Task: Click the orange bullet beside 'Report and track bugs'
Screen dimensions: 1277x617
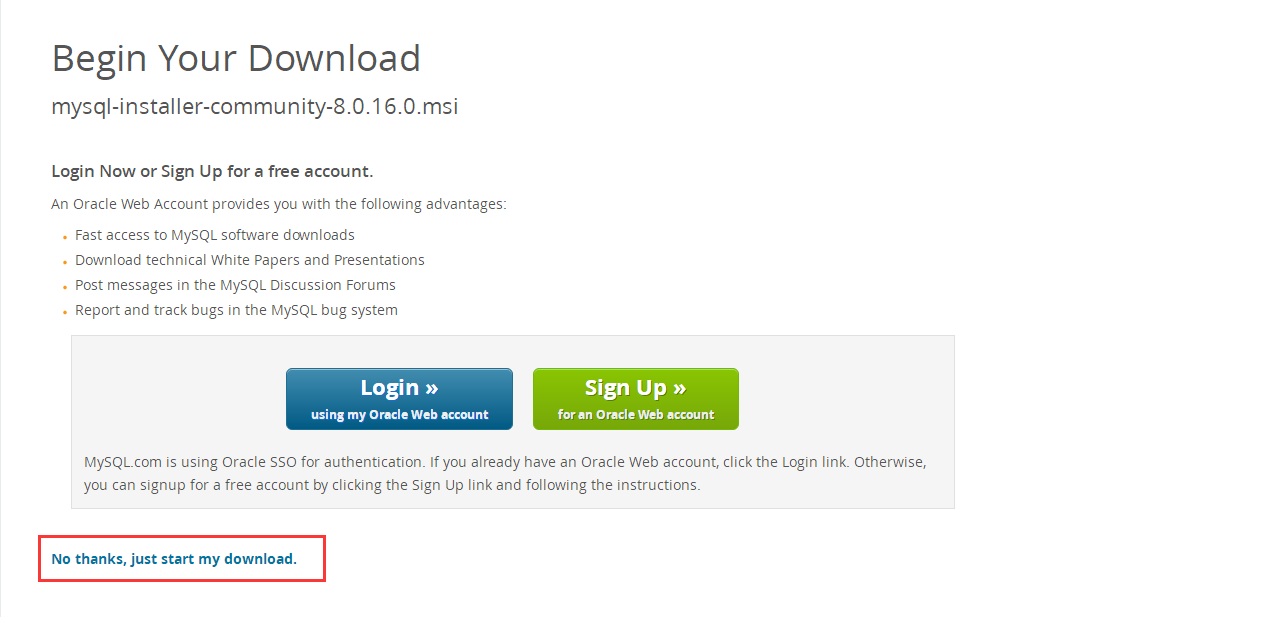Action: 65,313
